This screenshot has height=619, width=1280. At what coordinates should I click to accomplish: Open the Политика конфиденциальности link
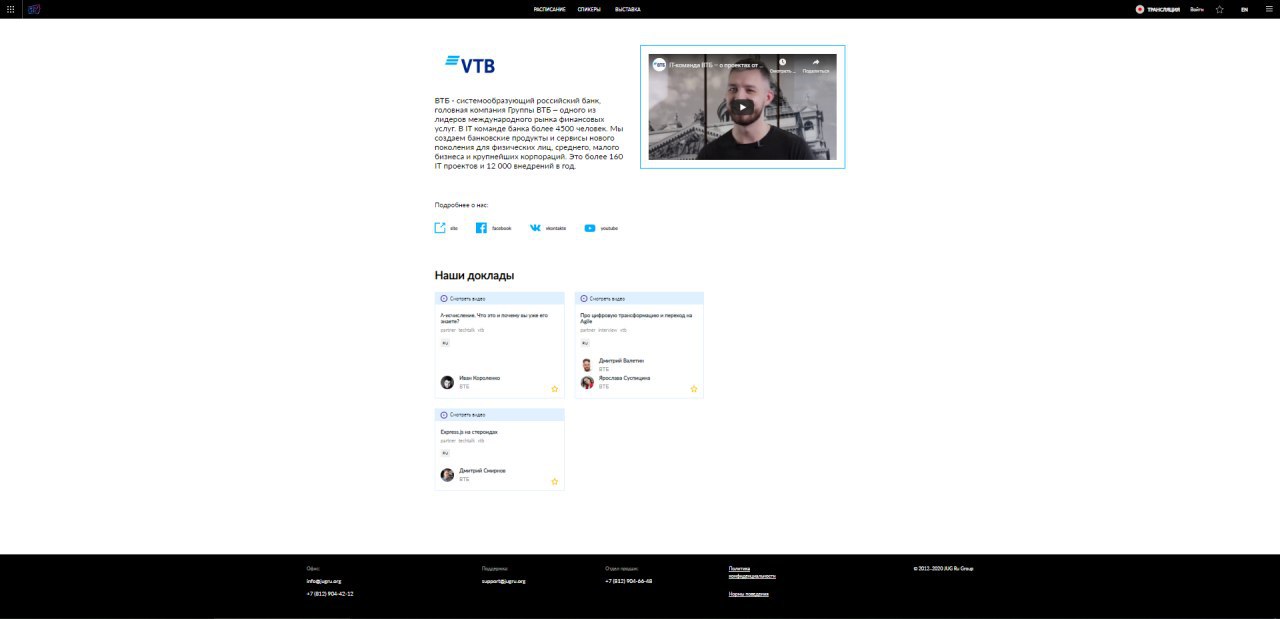click(x=752, y=572)
